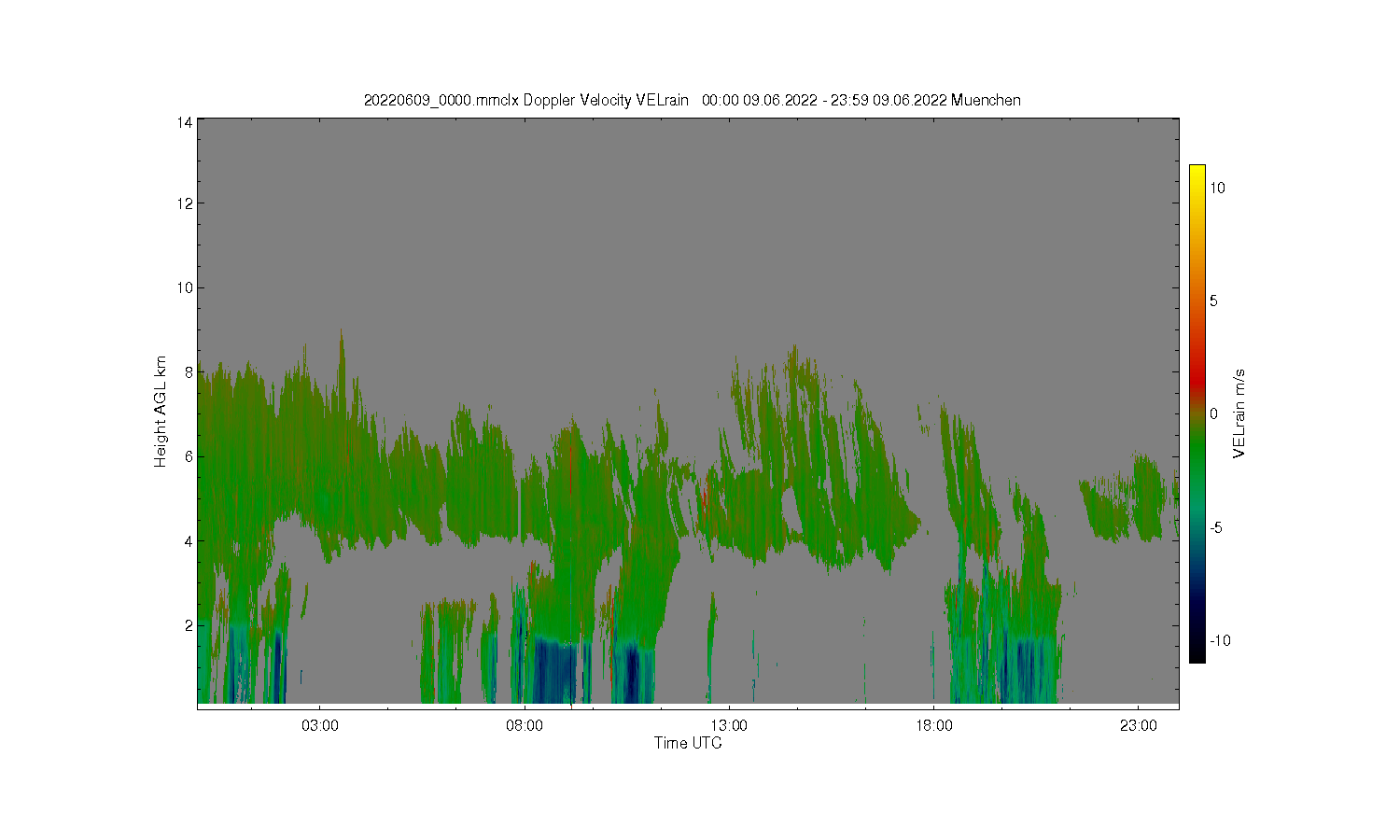Click the height tick label 14
Viewport: 1400px width, 840px height.
pyautogui.click(x=185, y=121)
